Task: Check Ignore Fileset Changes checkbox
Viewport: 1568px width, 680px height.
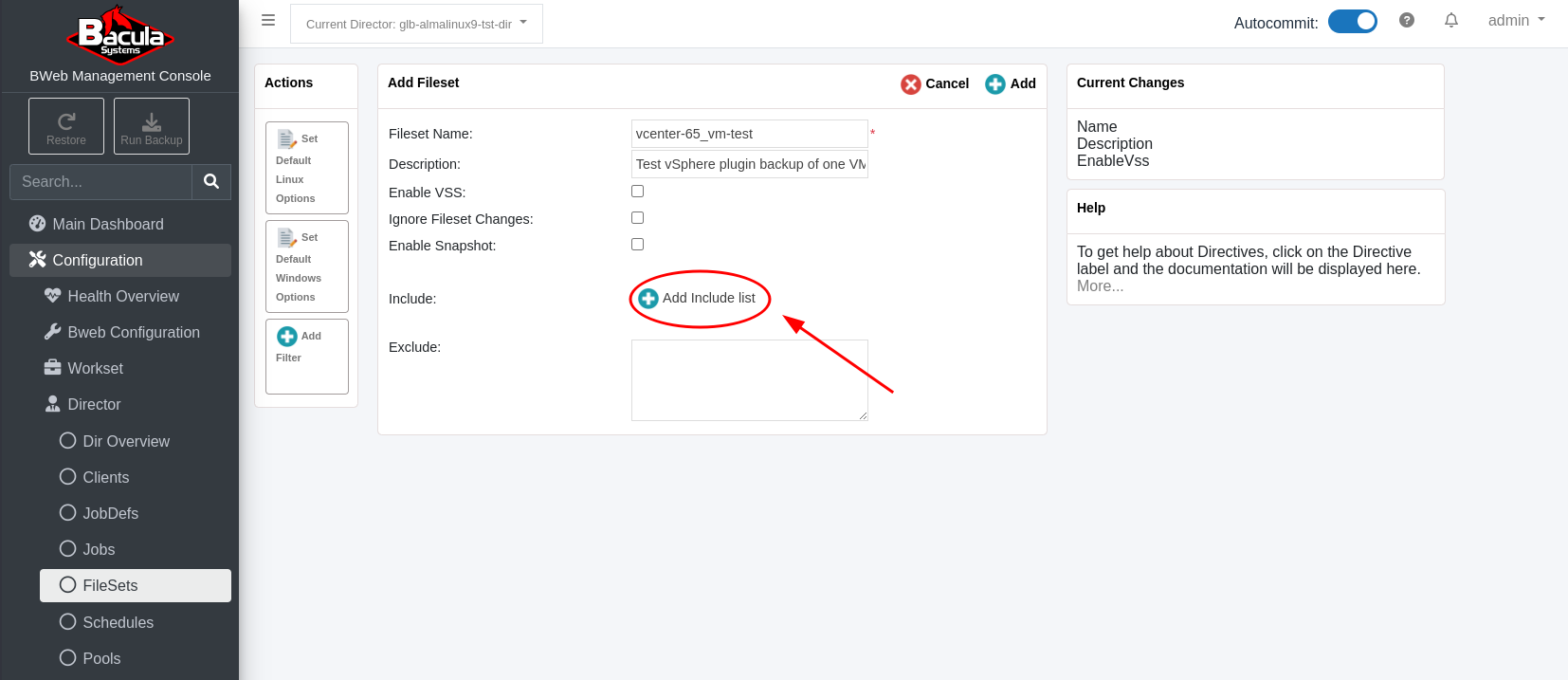Action: click(637, 218)
